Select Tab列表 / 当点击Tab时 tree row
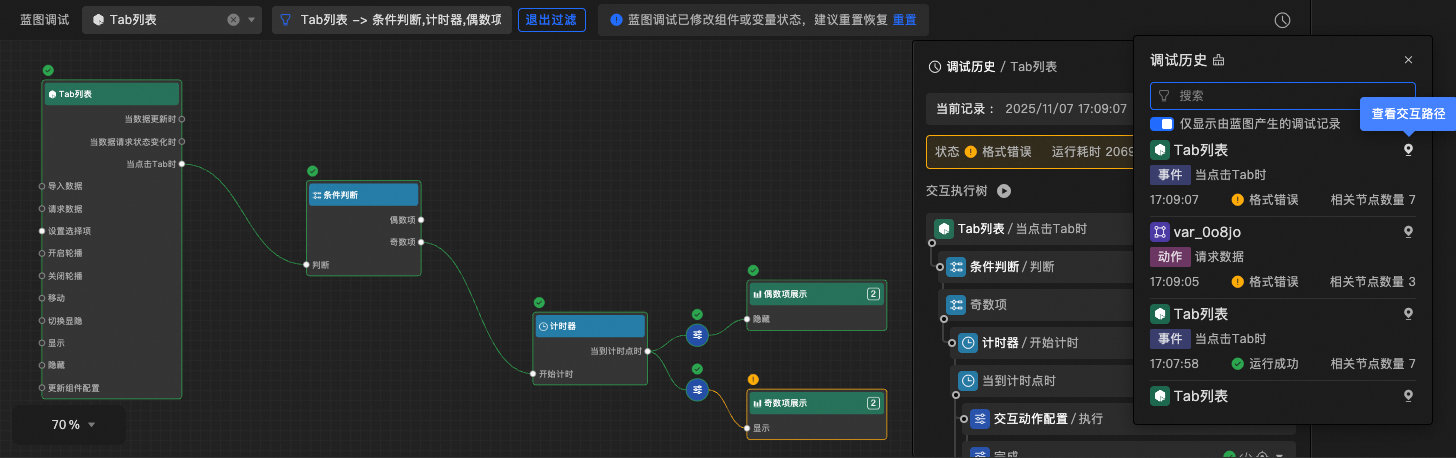1456x458 pixels. point(1030,229)
